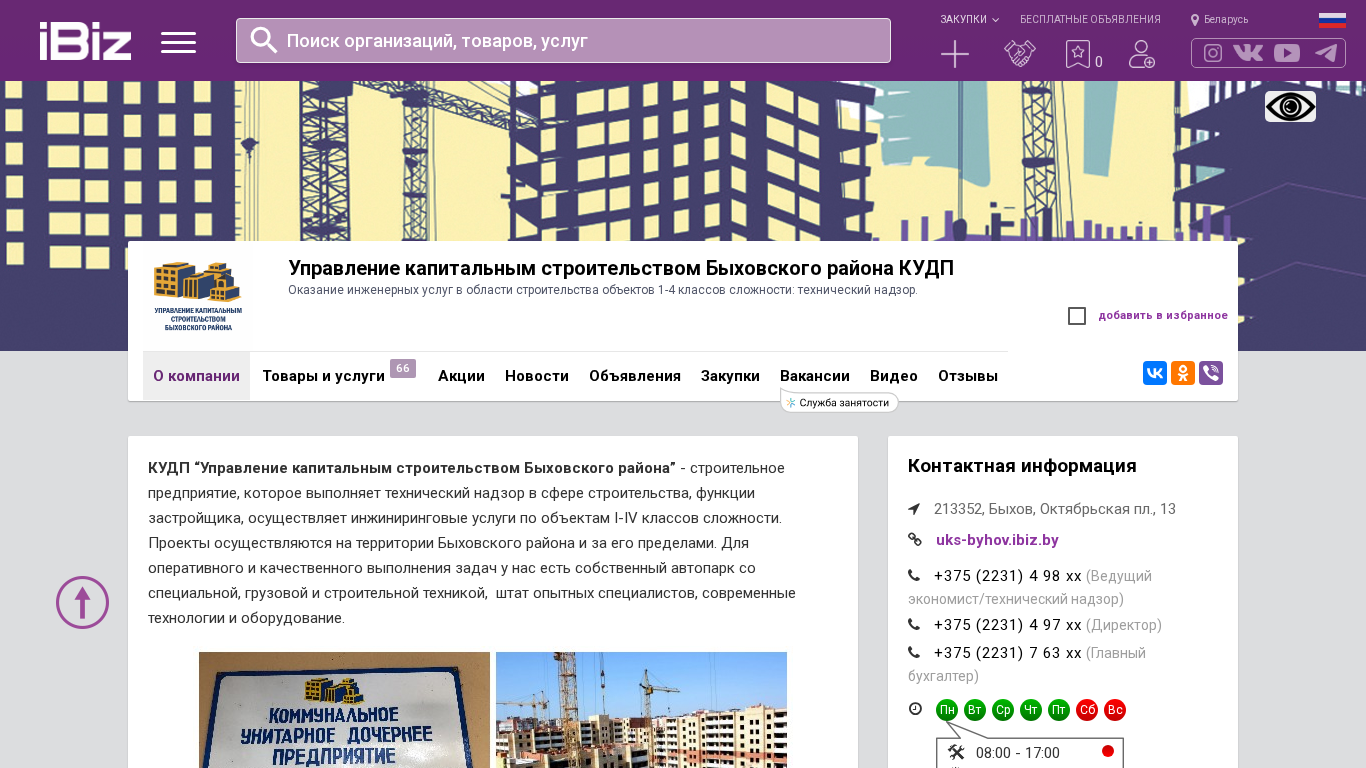Image resolution: width=1366 pixels, height=768 pixels.
Task: Select Tuesday 'Вт' working-hours day
Action: pos(975,710)
